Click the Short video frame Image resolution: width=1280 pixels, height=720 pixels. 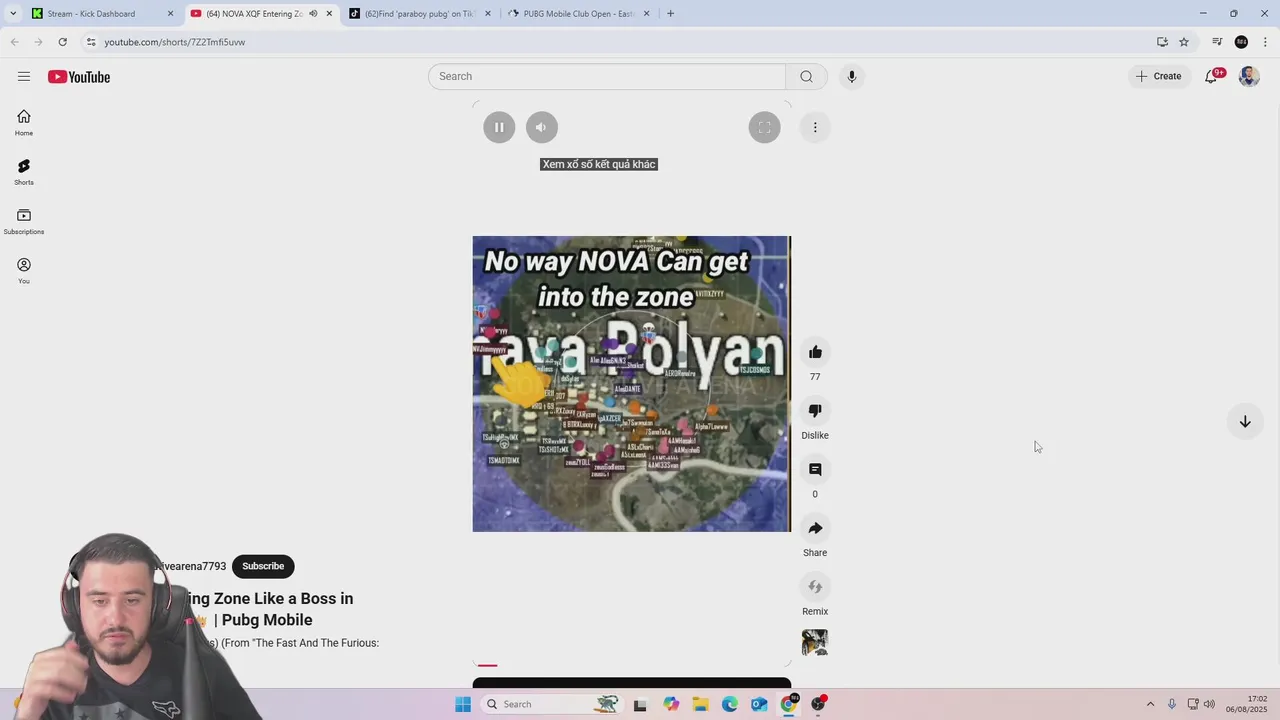pyautogui.click(x=632, y=384)
